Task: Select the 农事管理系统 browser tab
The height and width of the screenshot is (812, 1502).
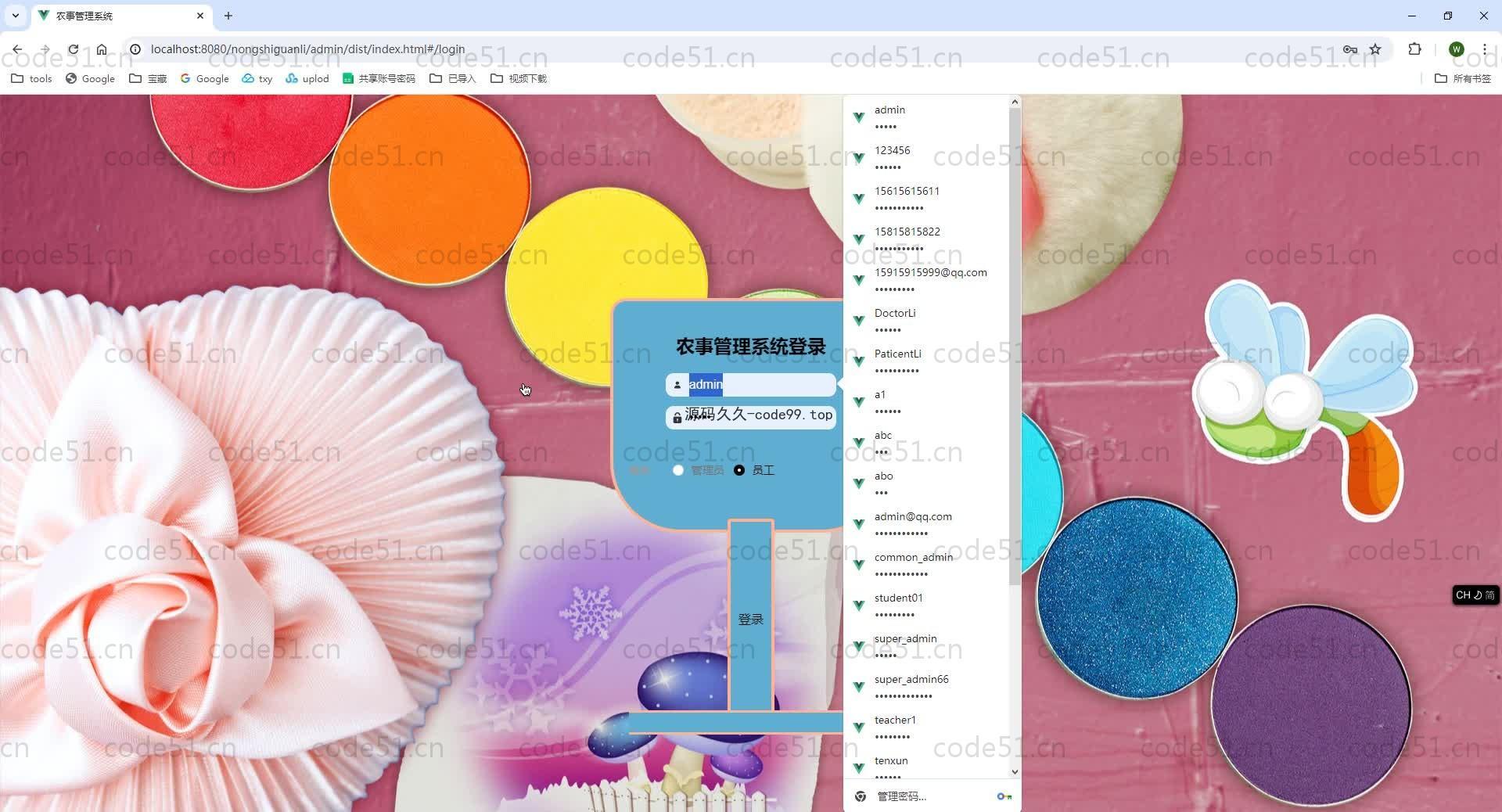Action: pyautogui.click(x=121, y=16)
